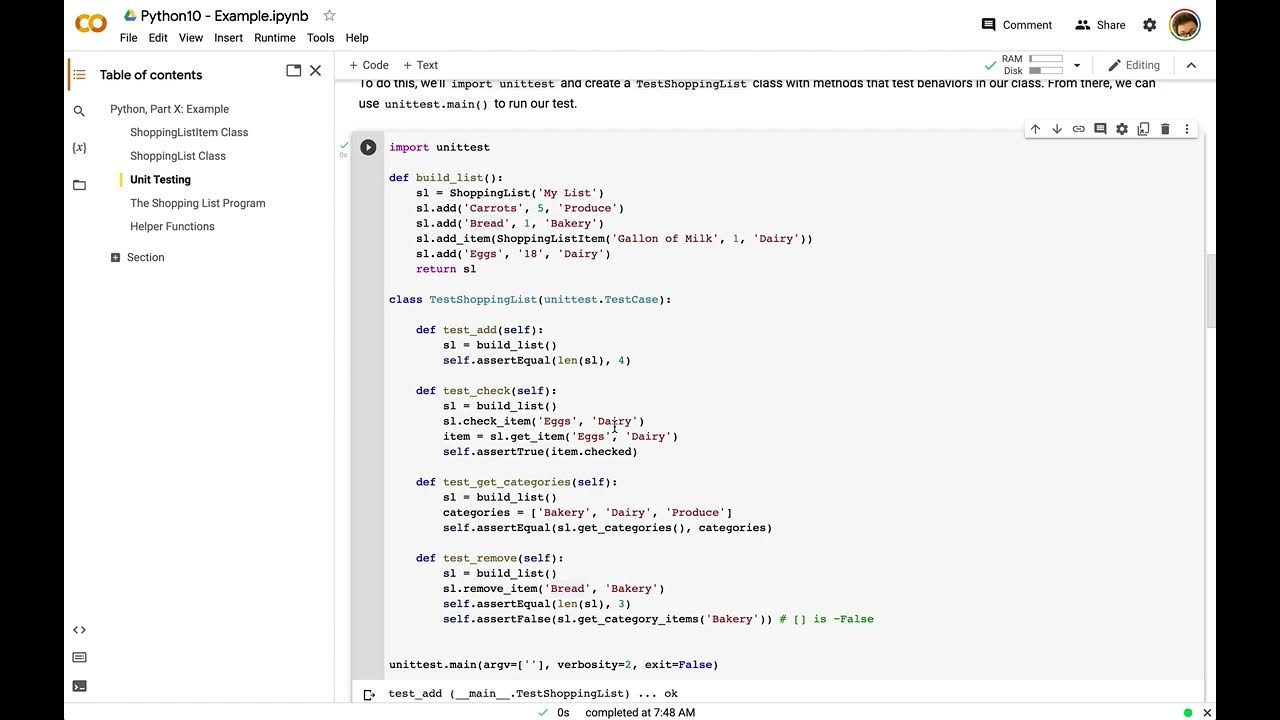This screenshot has height=720, width=1280.
Task: Open the Edit menu
Action: click(158, 38)
